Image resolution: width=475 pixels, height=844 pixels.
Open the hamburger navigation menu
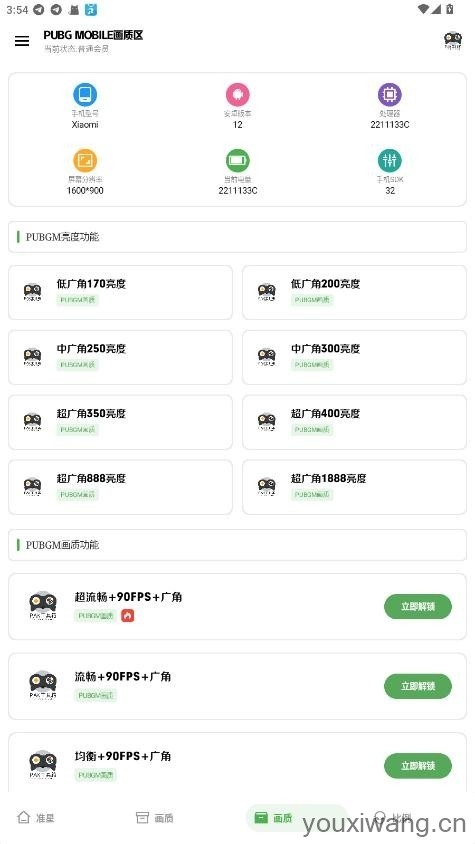(x=22, y=41)
